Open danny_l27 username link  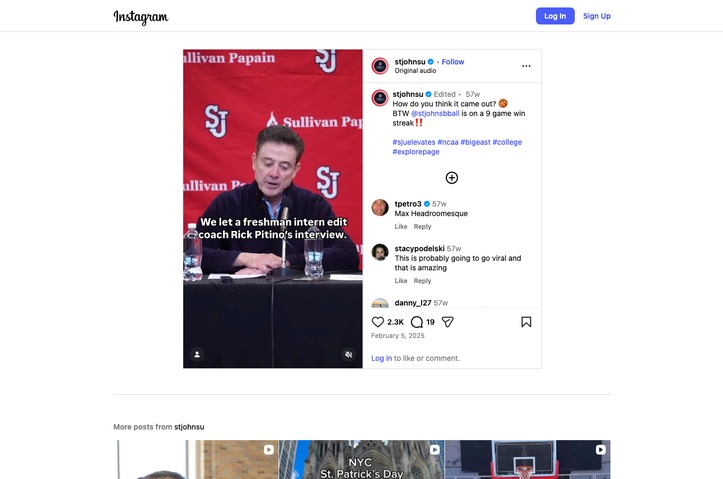413,303
